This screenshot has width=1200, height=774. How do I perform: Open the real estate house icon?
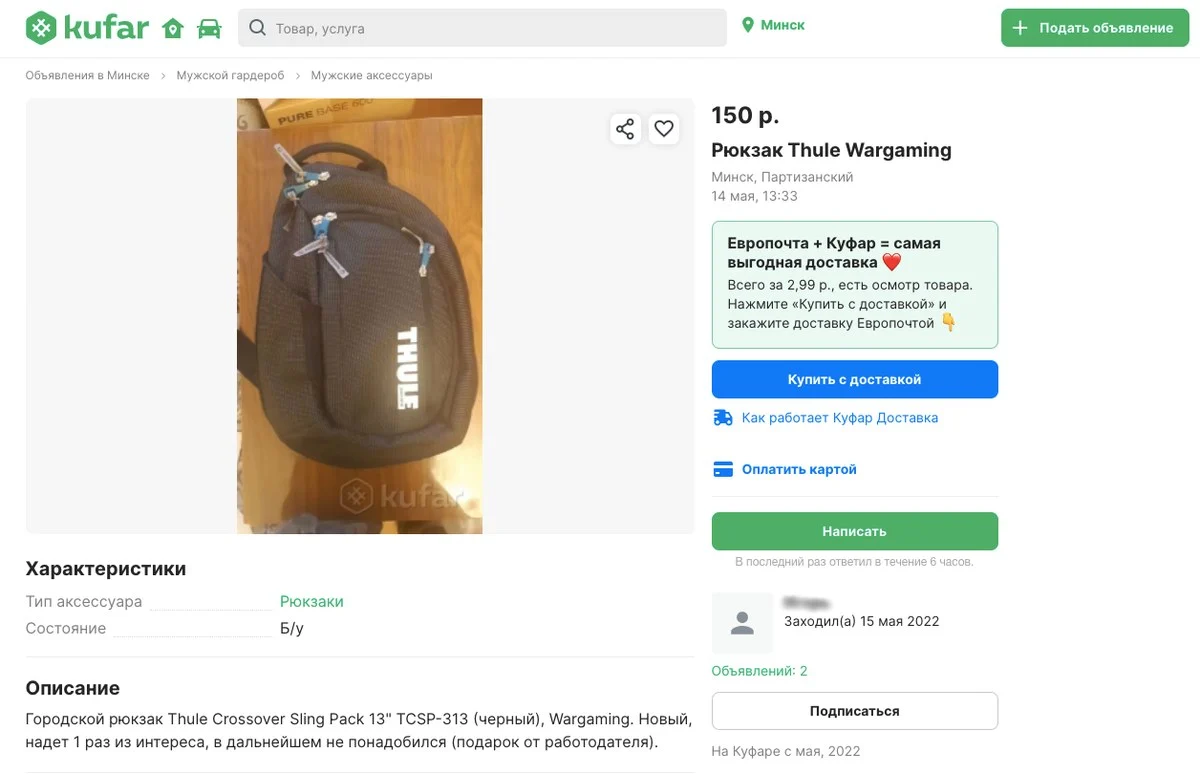(x=173, y=28)
